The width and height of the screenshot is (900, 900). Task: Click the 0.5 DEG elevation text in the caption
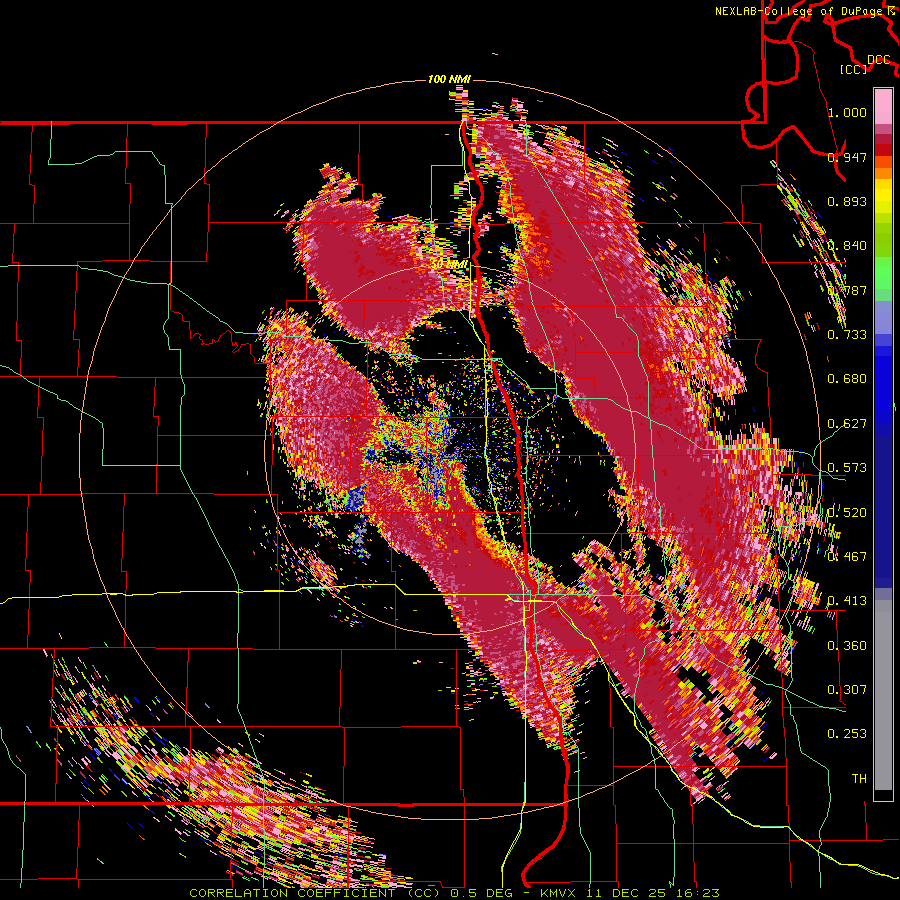[480, 893]
